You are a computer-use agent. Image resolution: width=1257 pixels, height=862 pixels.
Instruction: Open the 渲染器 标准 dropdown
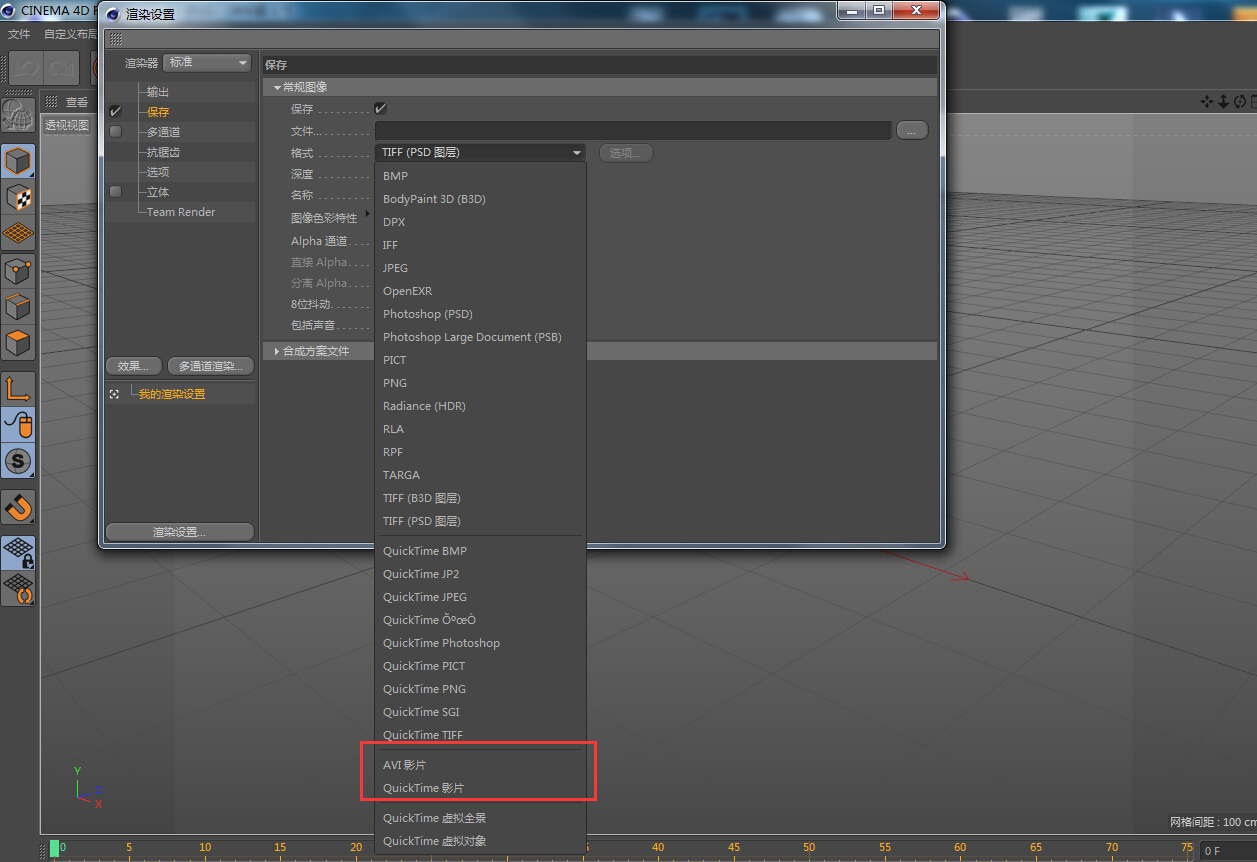(207, 62)
